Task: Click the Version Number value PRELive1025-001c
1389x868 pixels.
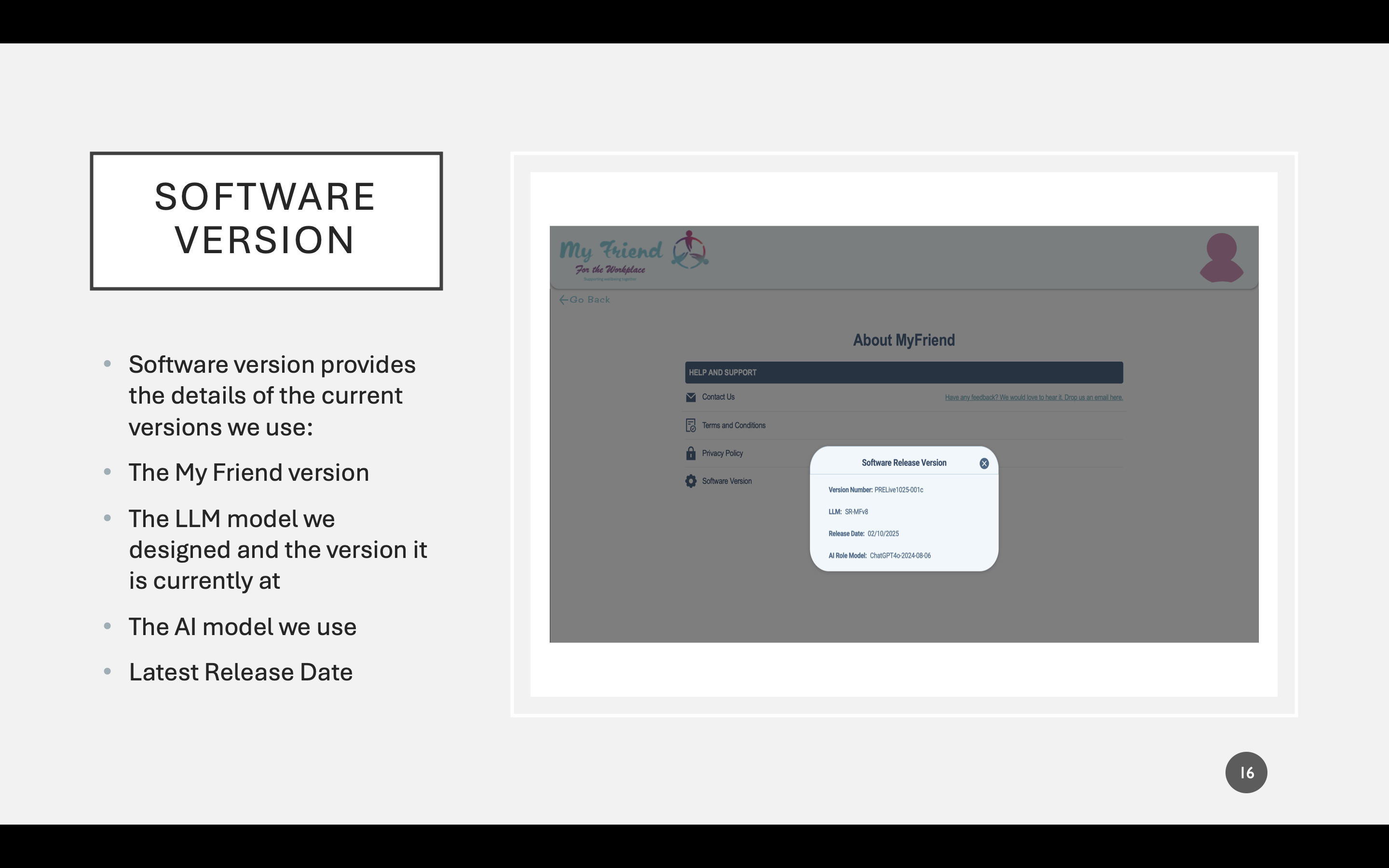Action: pyautogui.click(x=898, y=490)
